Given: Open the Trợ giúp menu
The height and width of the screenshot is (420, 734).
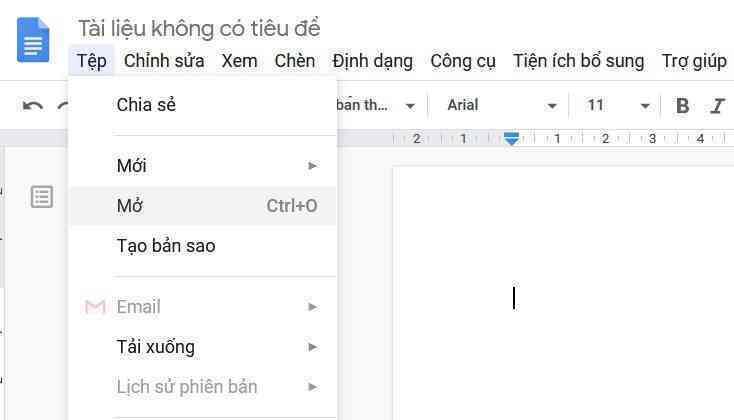Looking at the screenshot, I should pos(694,61).
